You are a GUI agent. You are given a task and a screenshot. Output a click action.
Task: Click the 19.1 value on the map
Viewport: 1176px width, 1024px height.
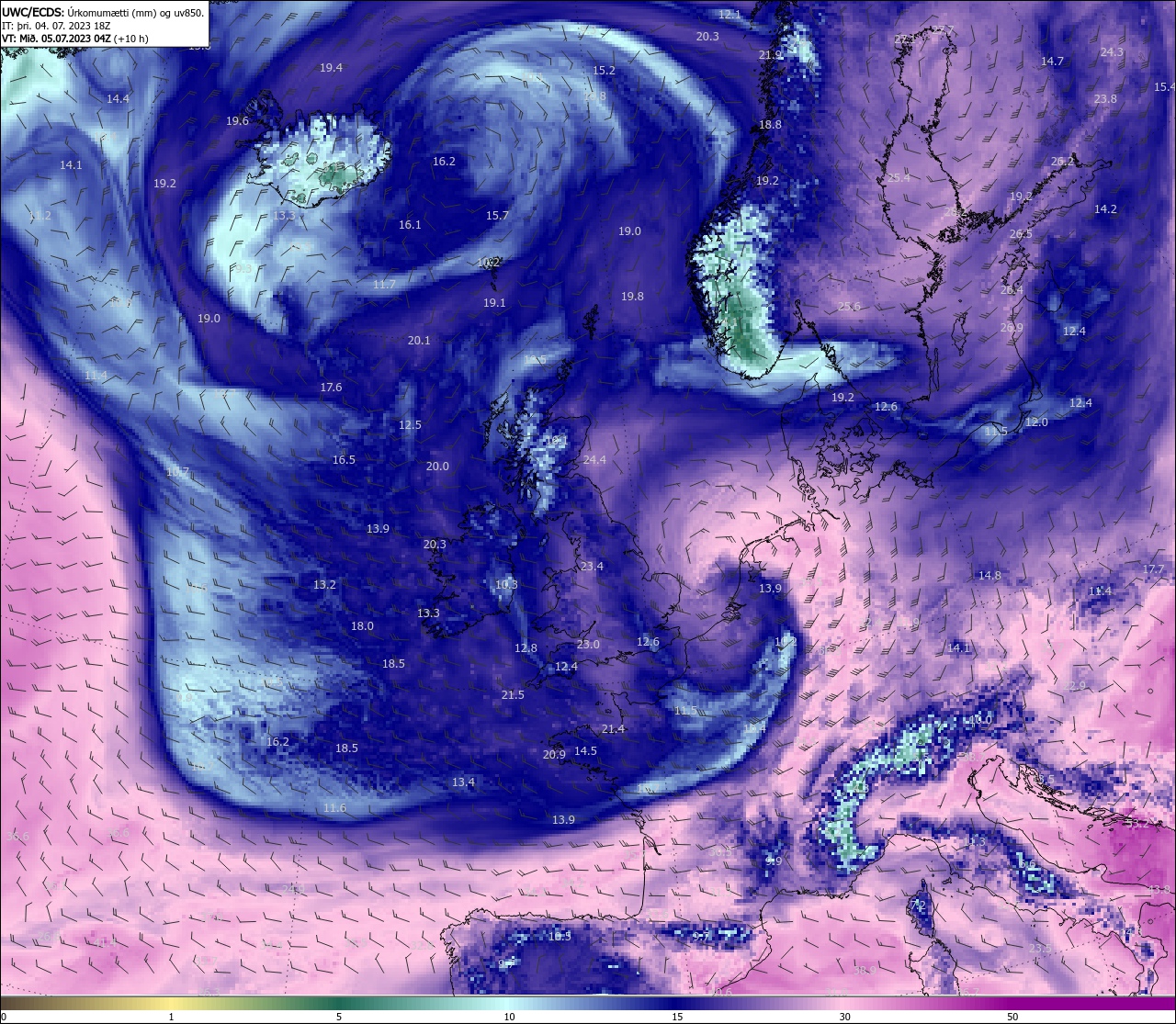(494, 303)
